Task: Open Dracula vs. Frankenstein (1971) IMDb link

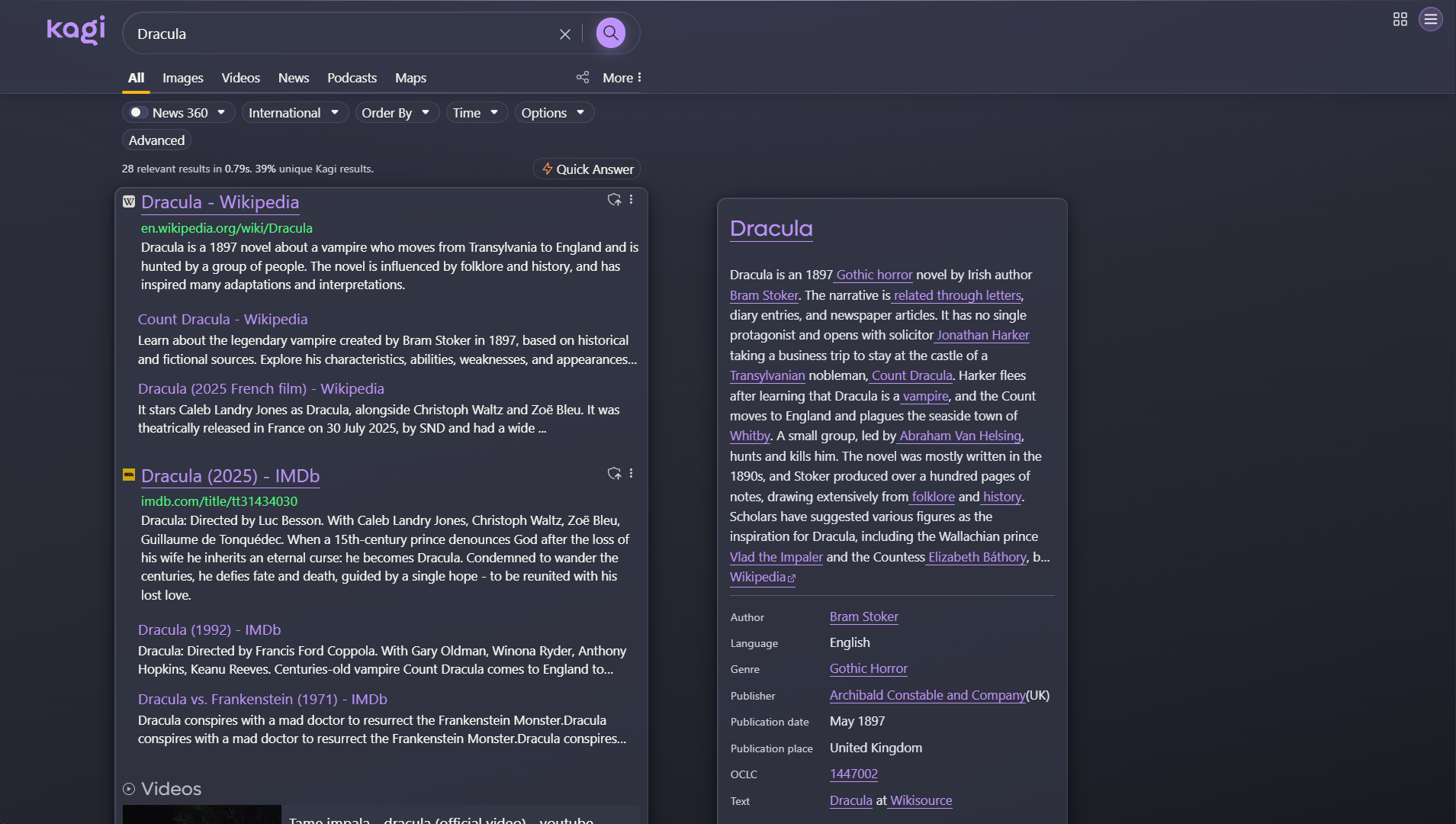Action: pyautogui.click(x=262, y=700)
